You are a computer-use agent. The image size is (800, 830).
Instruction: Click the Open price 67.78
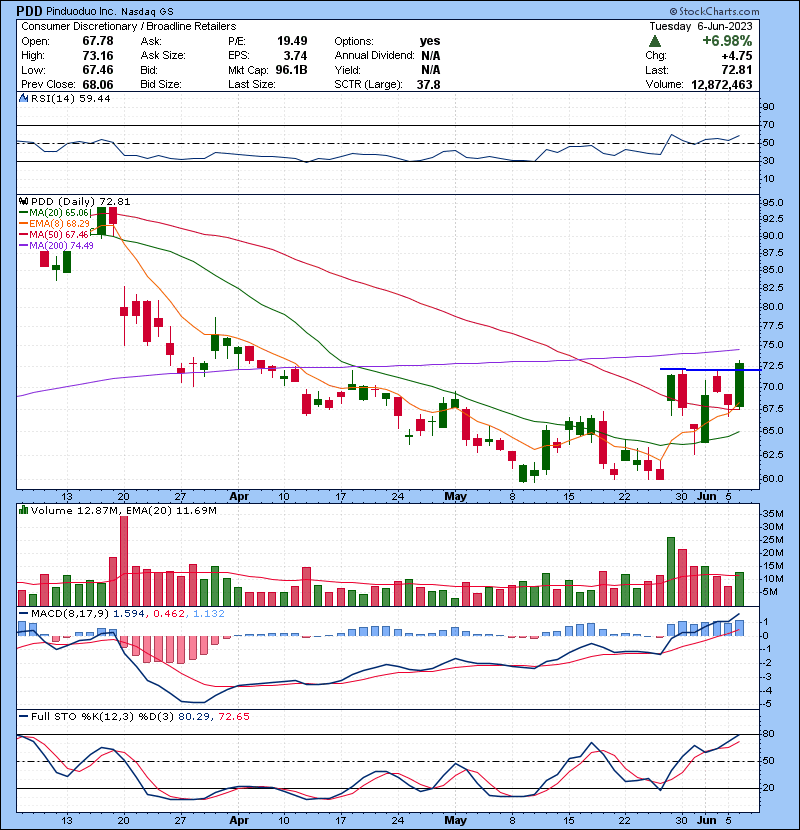coord(98,41)
